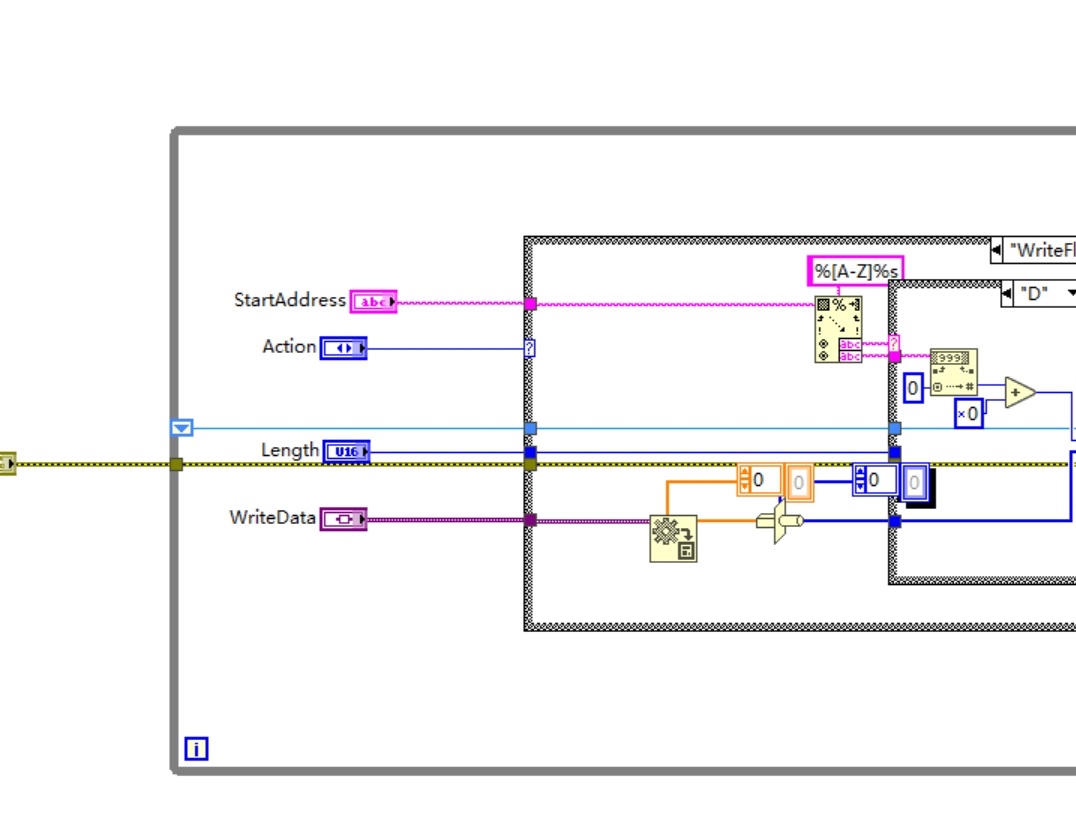This screenshot has height=820, width=1076.
Task: Click the Length U16 control terminal
Action: tap(348, 450)
